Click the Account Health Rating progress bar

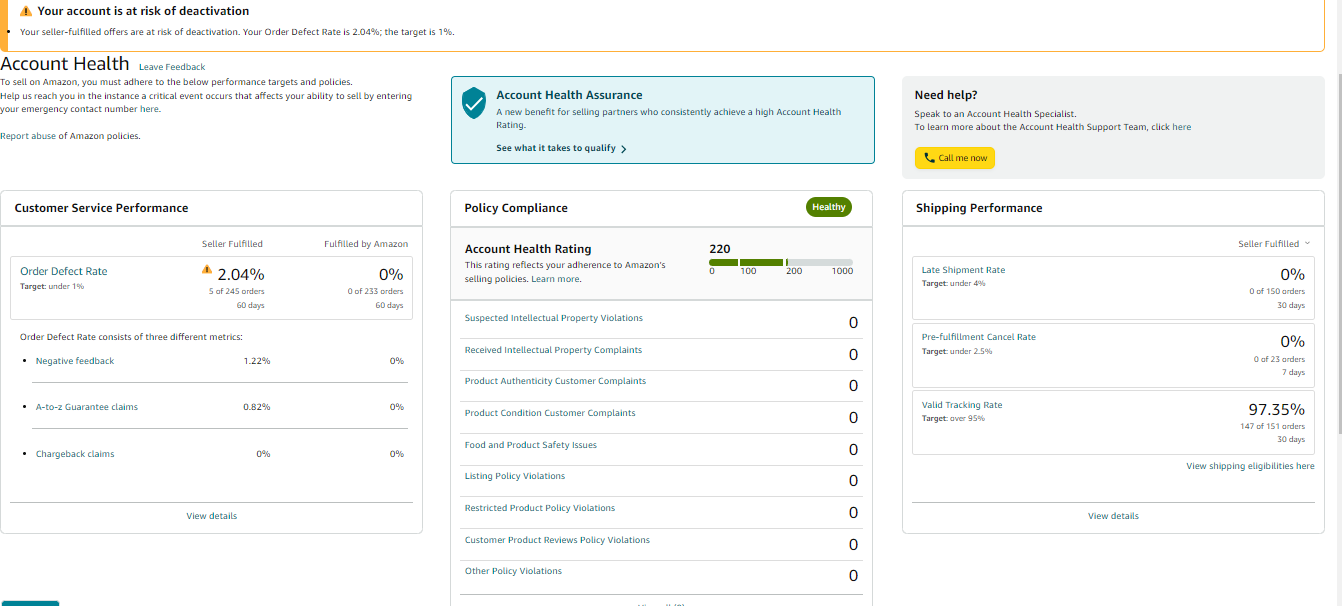(781, 262)
